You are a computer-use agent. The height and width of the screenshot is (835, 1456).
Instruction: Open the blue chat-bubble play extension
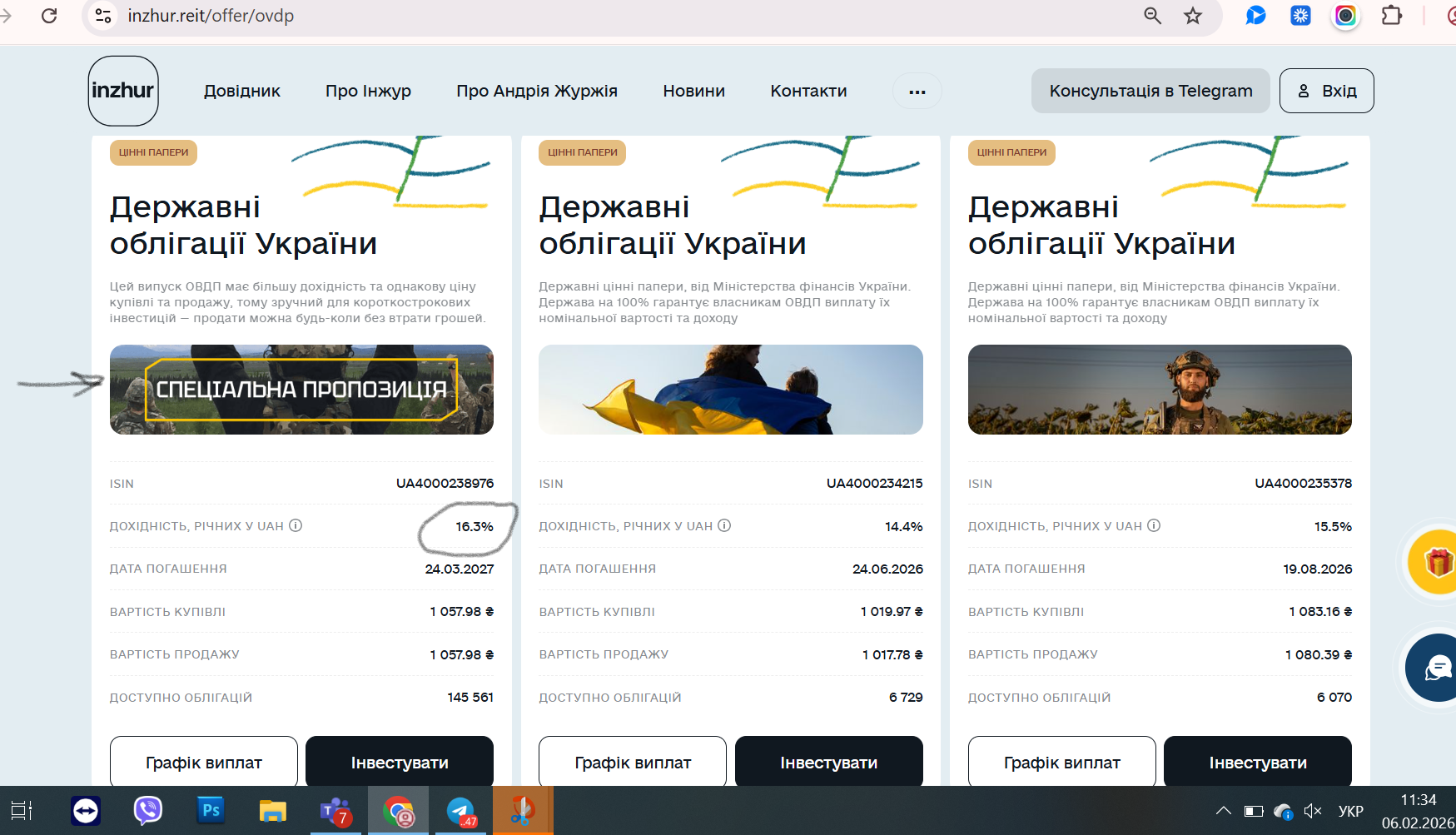coord(1255,16)
